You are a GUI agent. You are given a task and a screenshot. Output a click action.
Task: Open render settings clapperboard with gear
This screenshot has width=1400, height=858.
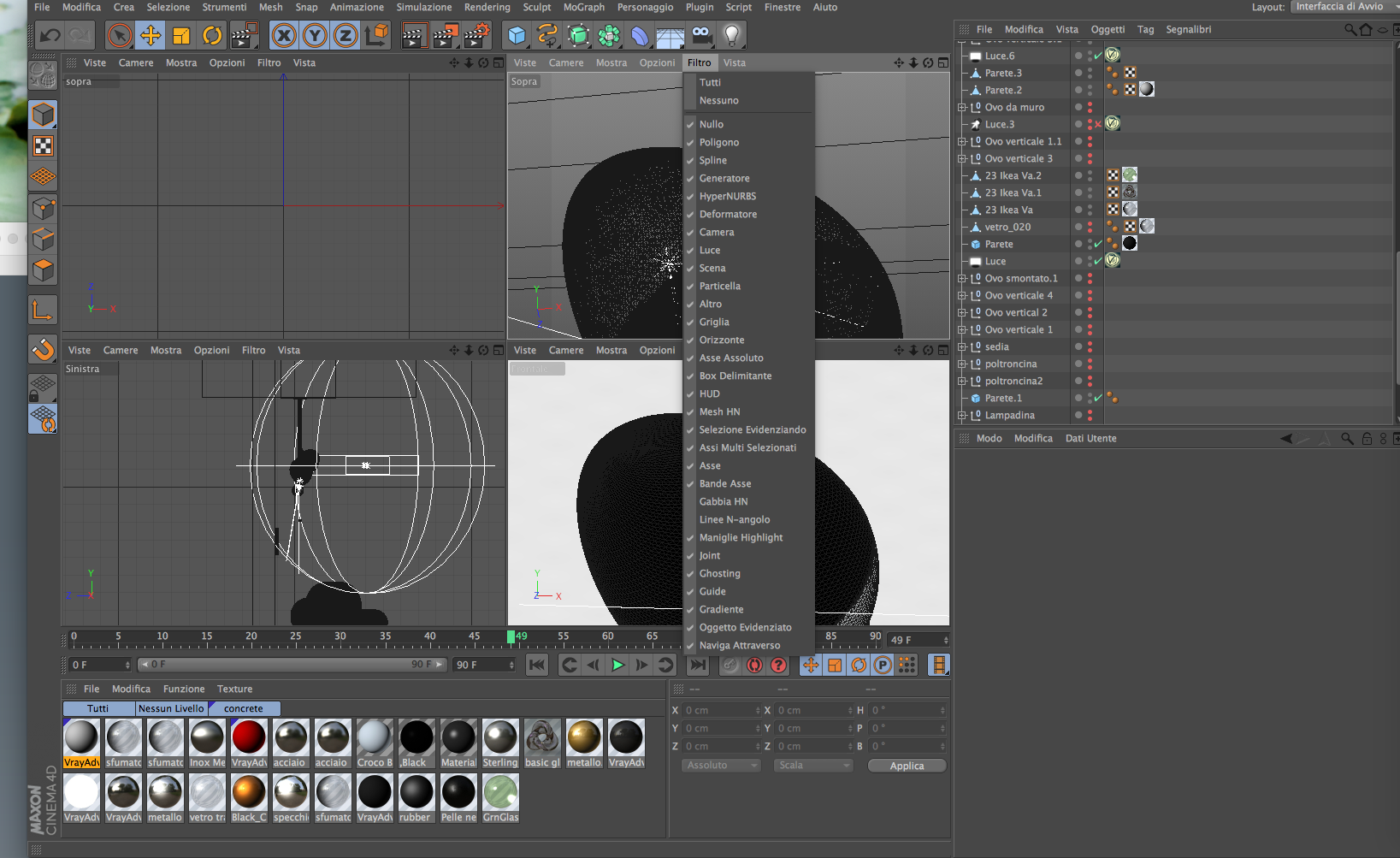click(476, 35)
